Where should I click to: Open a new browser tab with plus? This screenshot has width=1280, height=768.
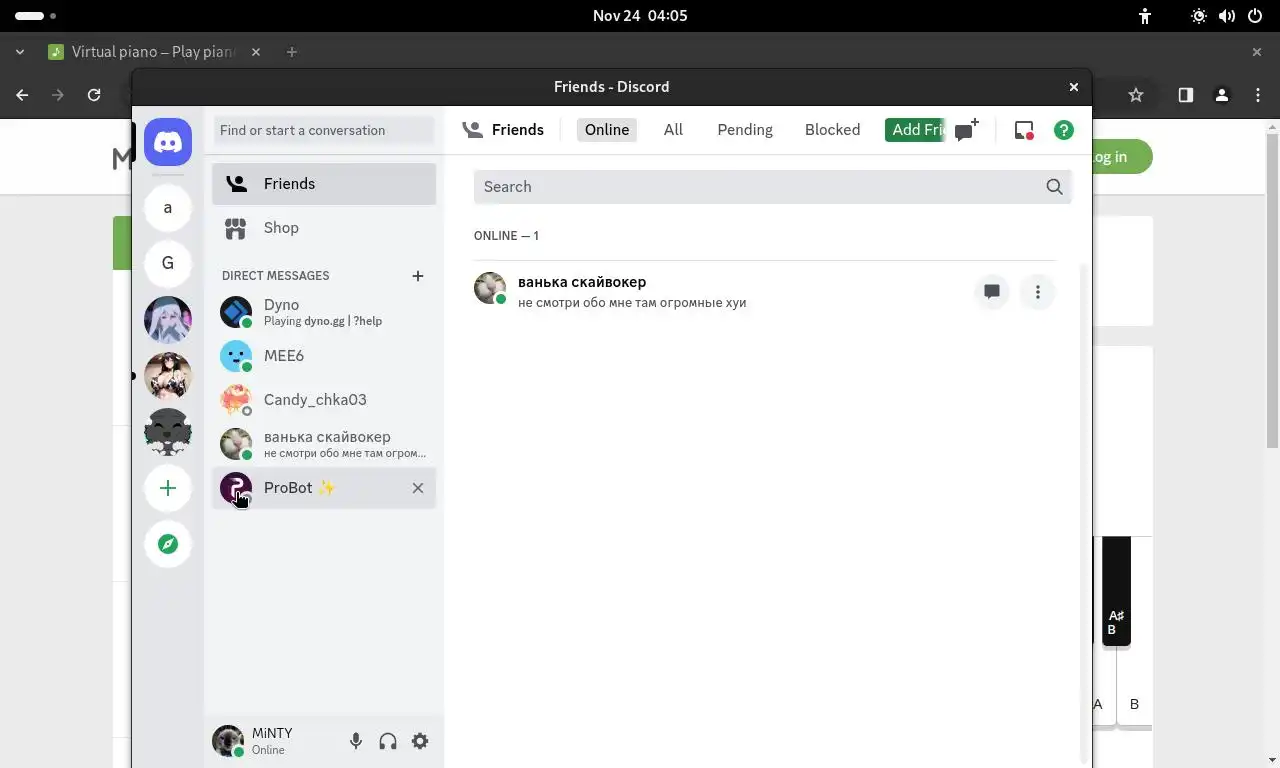(x=292, y=52)
